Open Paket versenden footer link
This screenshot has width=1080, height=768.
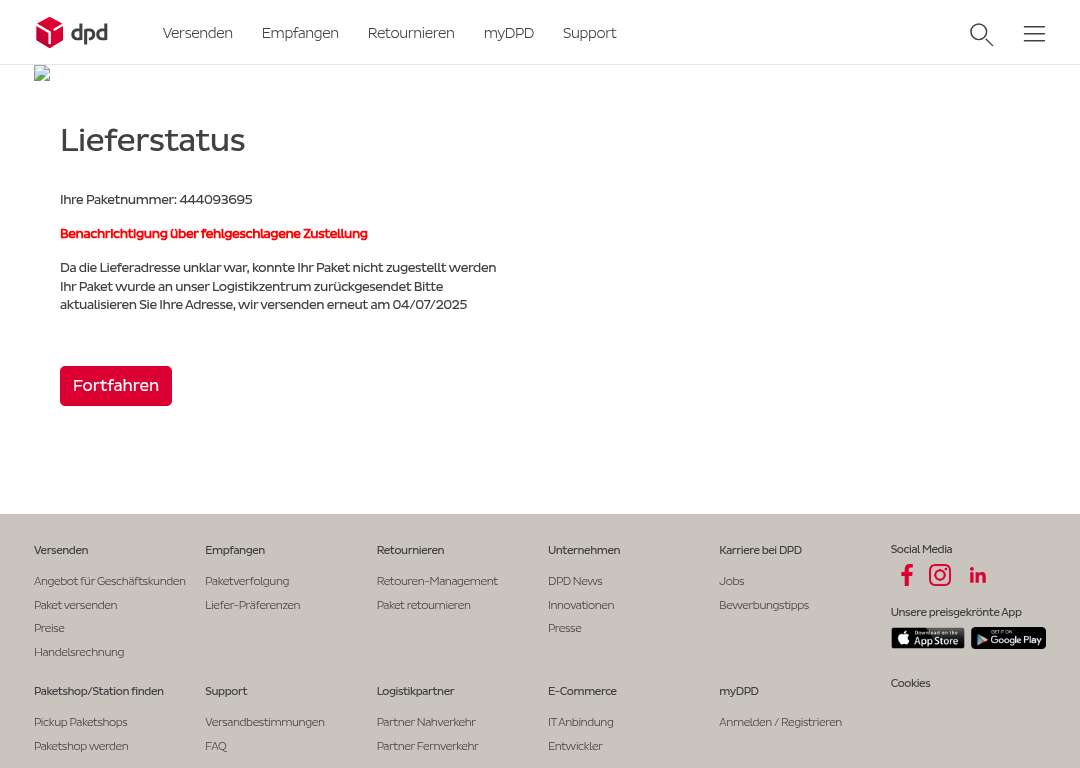pyautogui.click(x=76, y=605)
